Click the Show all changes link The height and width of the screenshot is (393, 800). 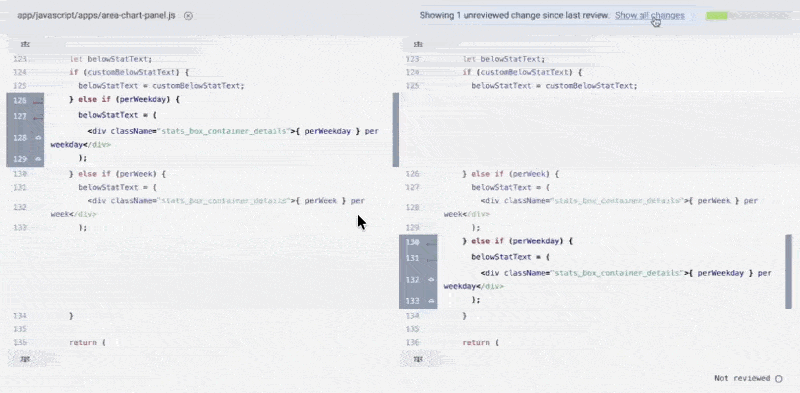click(x=649, y=15)
